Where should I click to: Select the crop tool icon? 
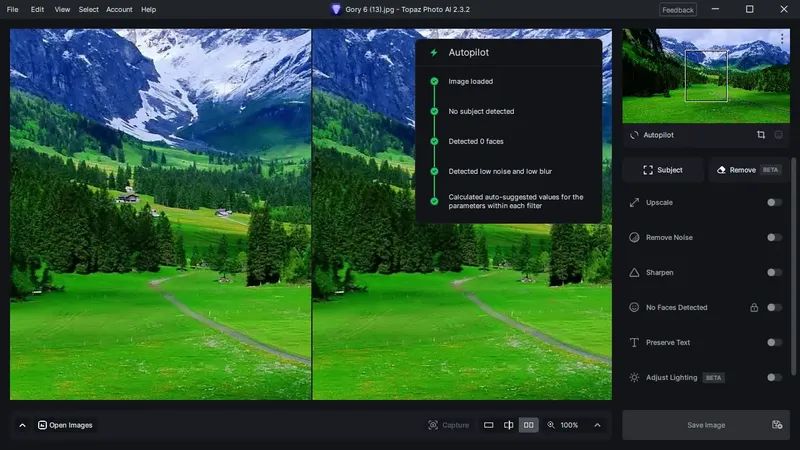pos(761,135)
